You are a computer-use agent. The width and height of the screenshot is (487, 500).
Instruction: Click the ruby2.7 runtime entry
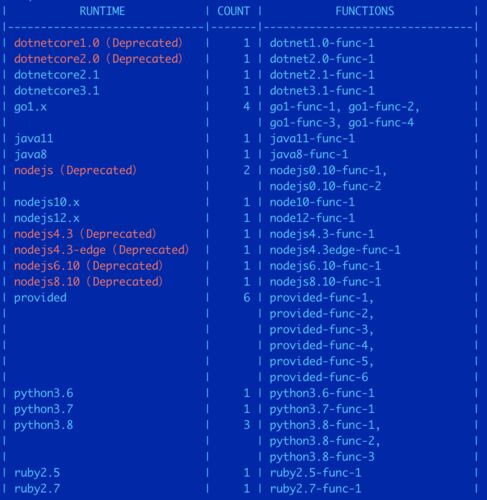[37, 489]
